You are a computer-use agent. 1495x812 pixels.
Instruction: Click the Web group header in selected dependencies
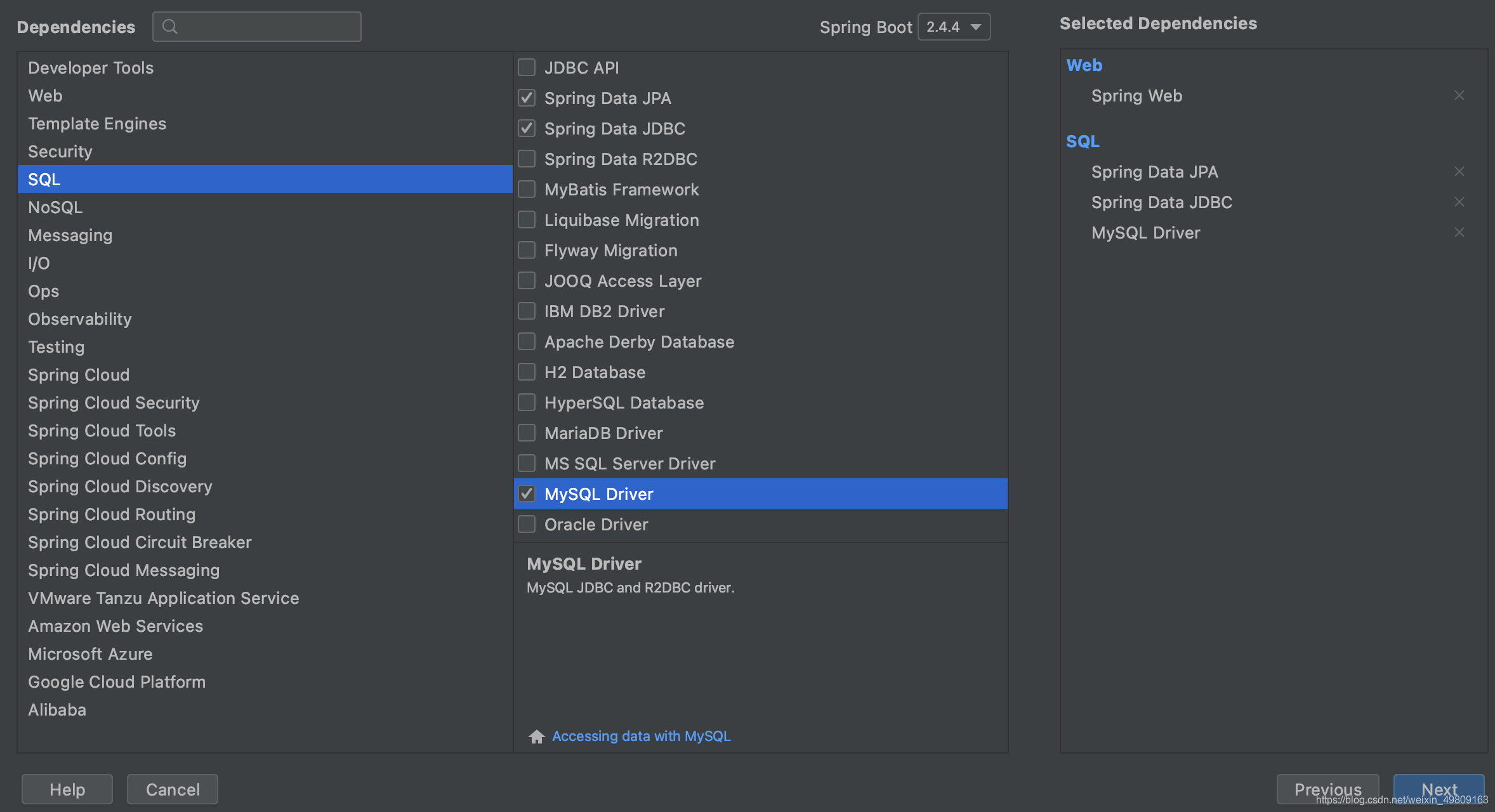coord(1084,65)
